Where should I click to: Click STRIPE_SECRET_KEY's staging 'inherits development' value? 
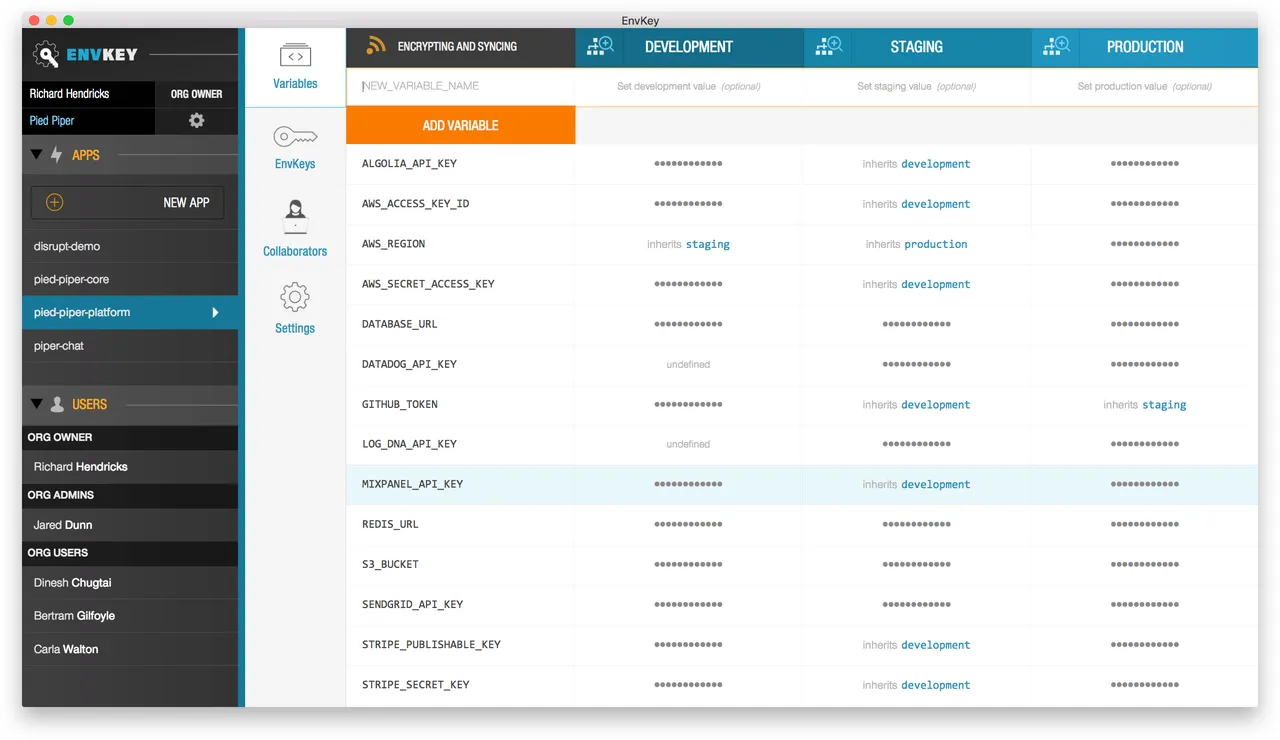click(x=916, y=685)
